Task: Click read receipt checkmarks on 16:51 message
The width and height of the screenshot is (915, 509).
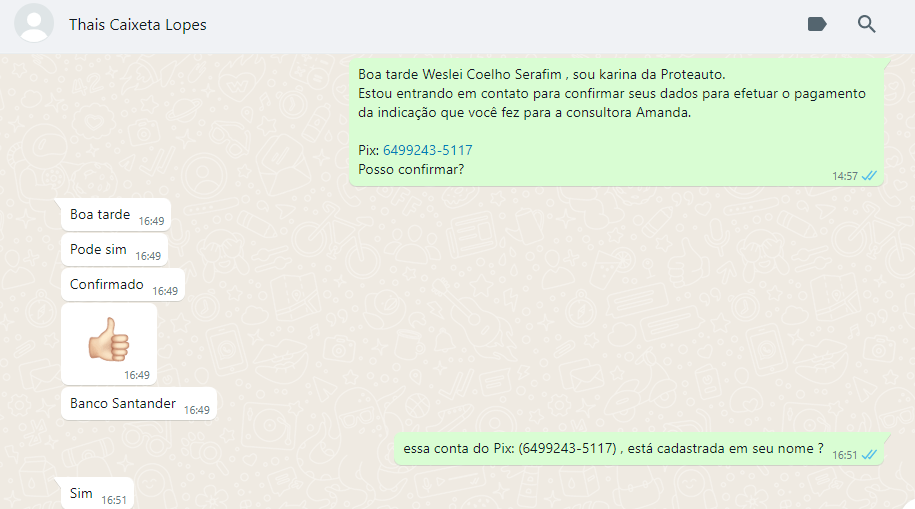Action: 869,455
